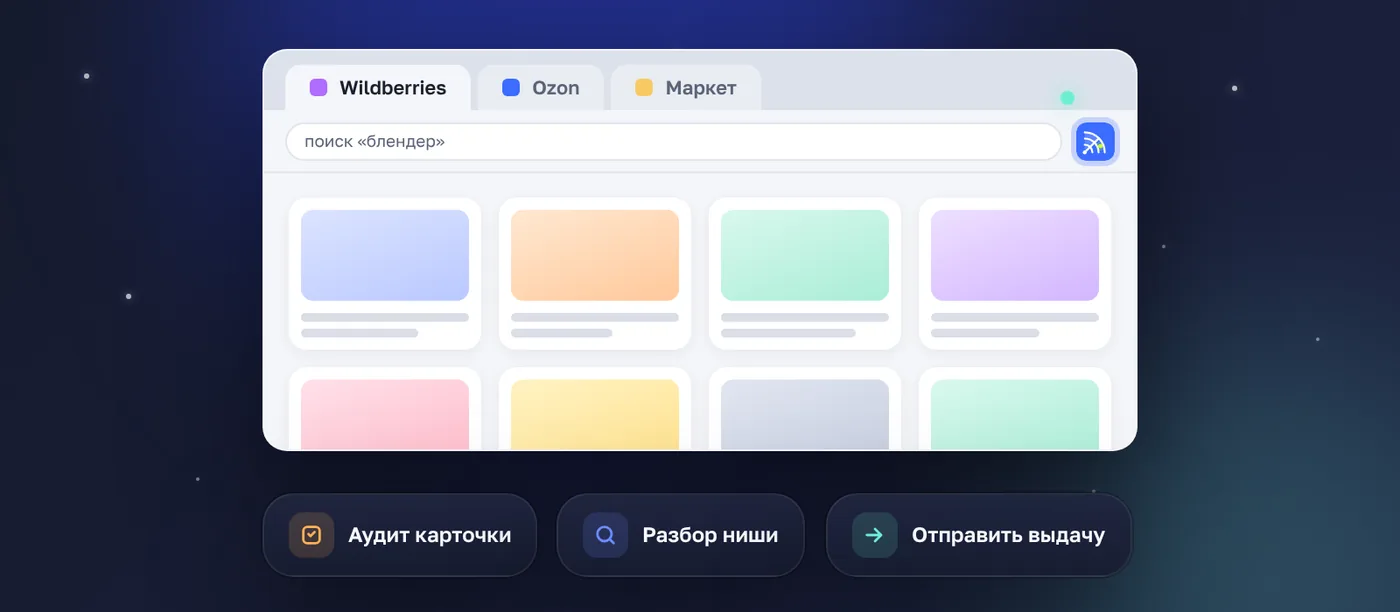The width and height of the screenshot is (1400, 612).
Task: Switch to the Wildberries tab
Action: [378, 88]
